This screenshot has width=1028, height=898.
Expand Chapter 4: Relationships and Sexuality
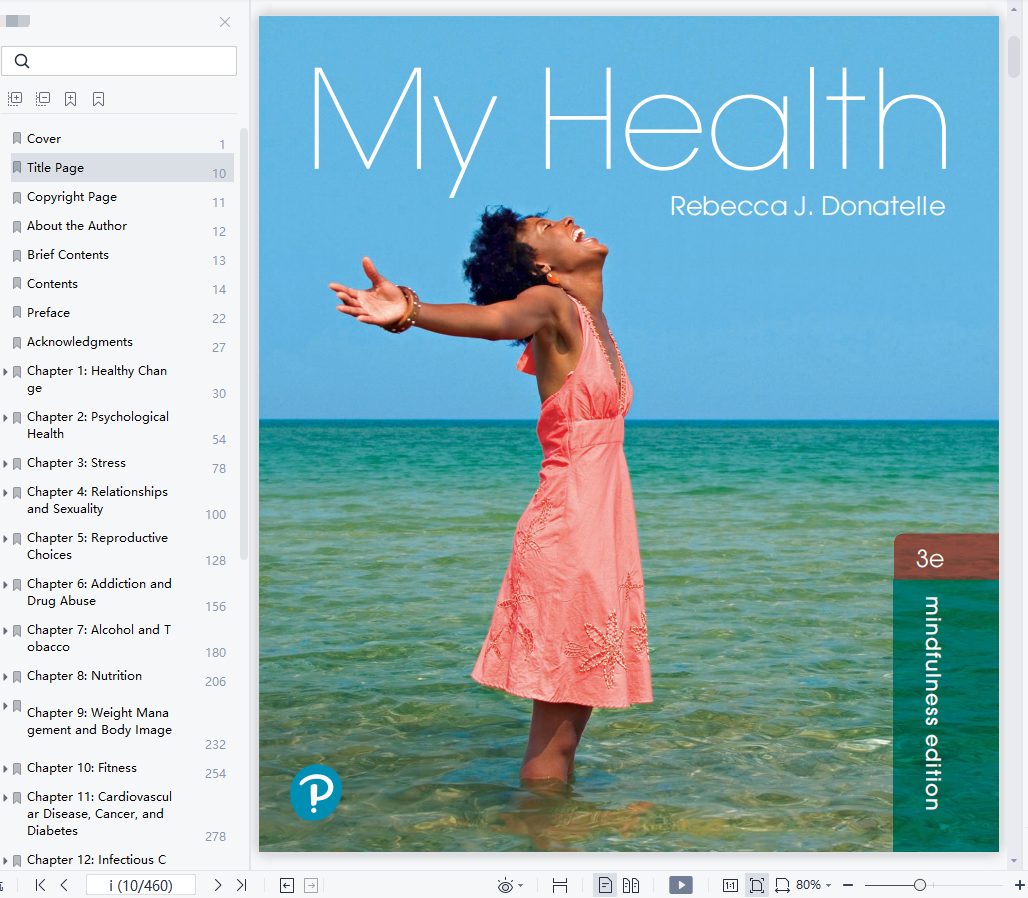[x=5, y=492]
